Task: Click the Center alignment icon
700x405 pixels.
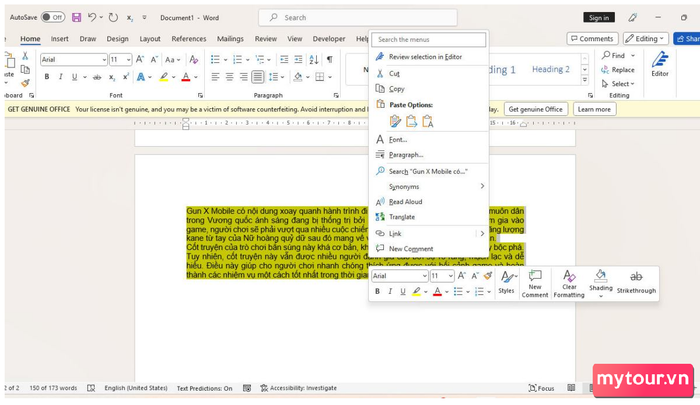Action: tap(229, 77)
